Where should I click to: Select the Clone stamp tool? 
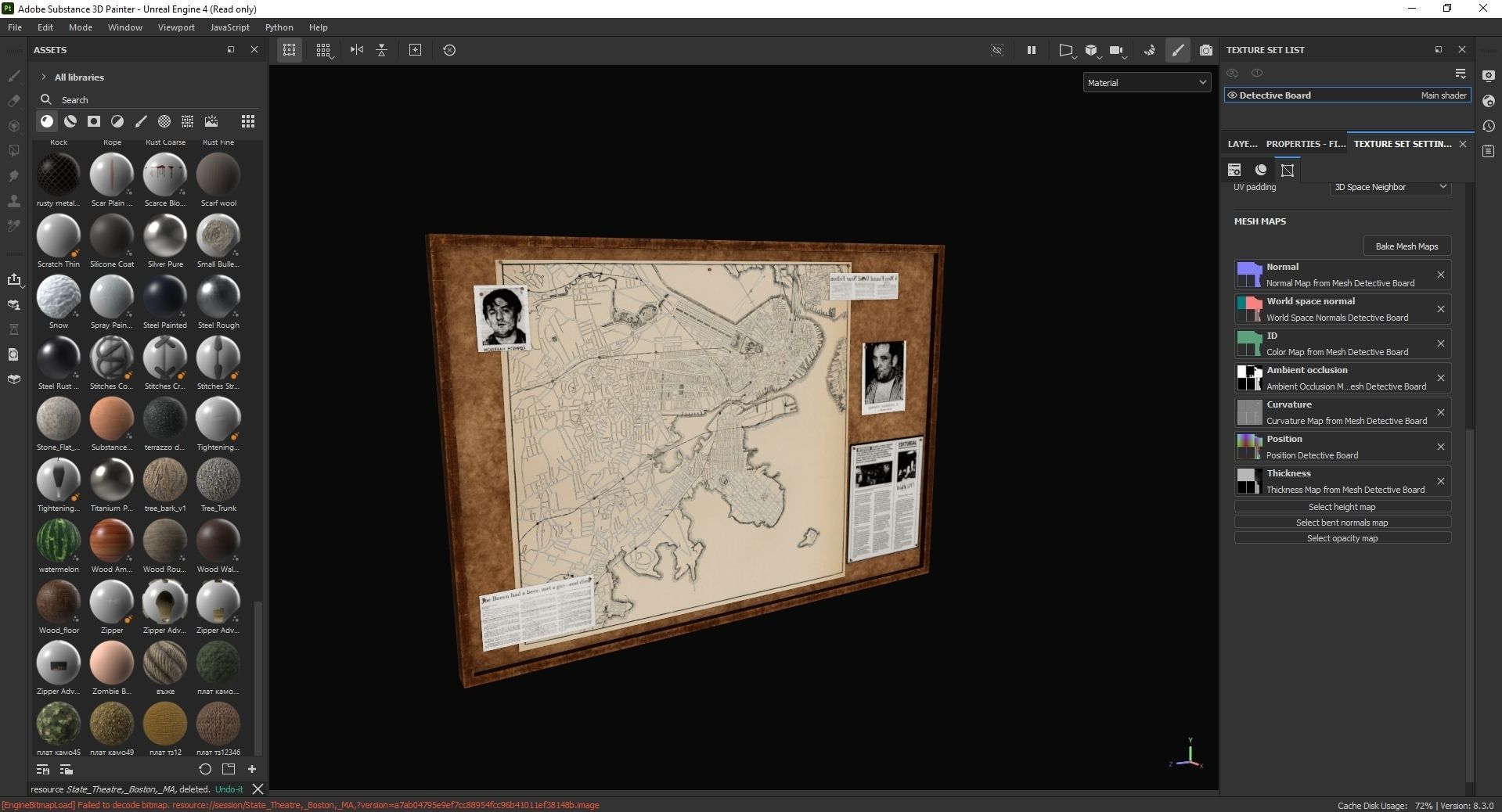(x=13, y=201)
